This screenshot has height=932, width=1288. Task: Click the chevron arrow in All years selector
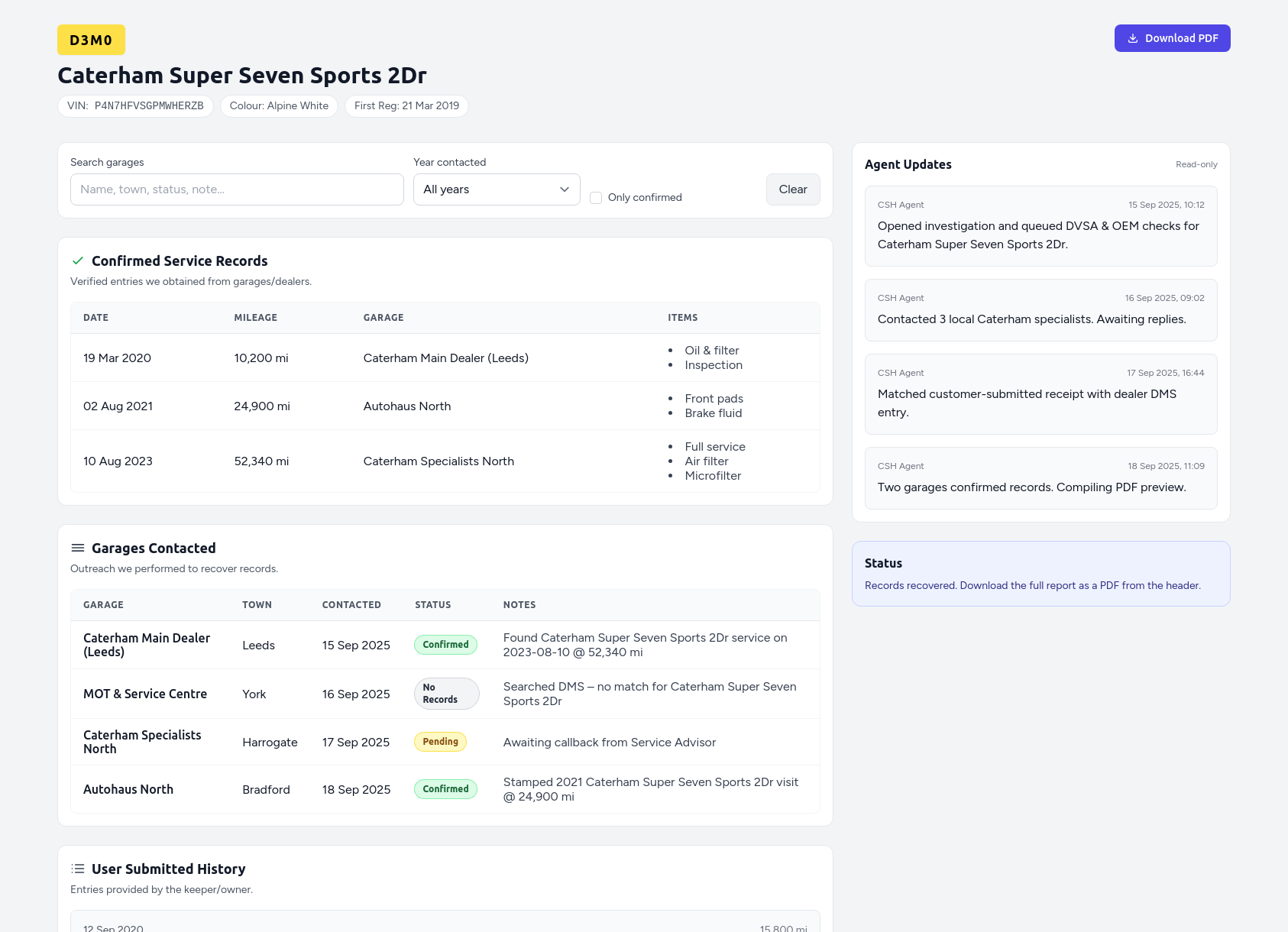[565, 189]
